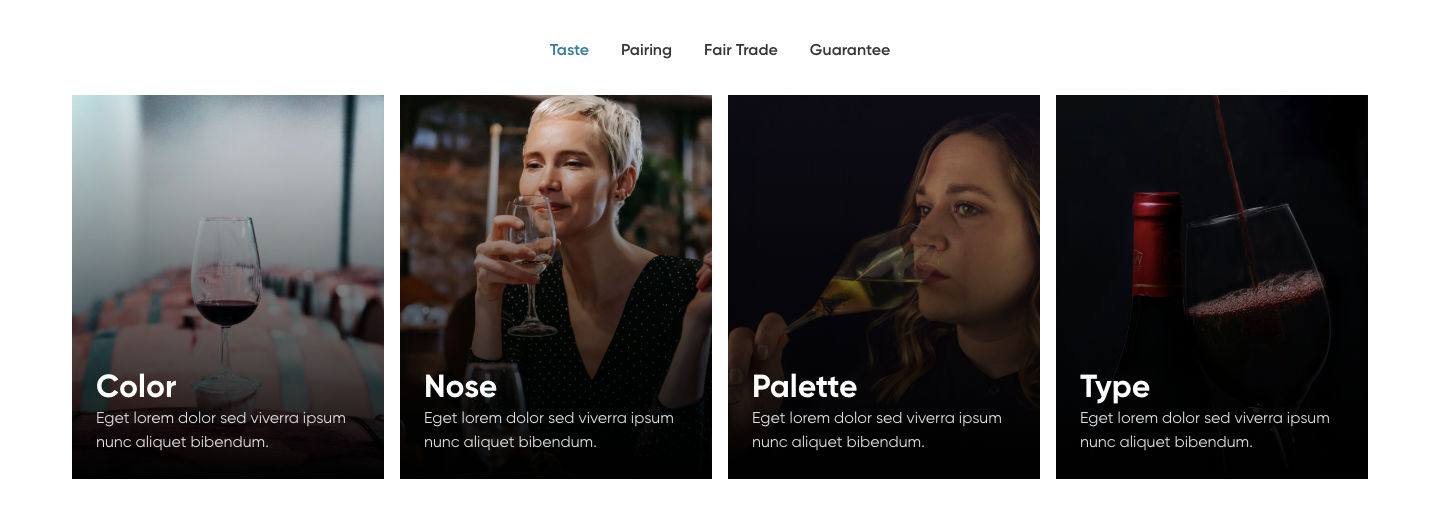
Task: Click the Color card heading
Action: (x=136, y=386)
